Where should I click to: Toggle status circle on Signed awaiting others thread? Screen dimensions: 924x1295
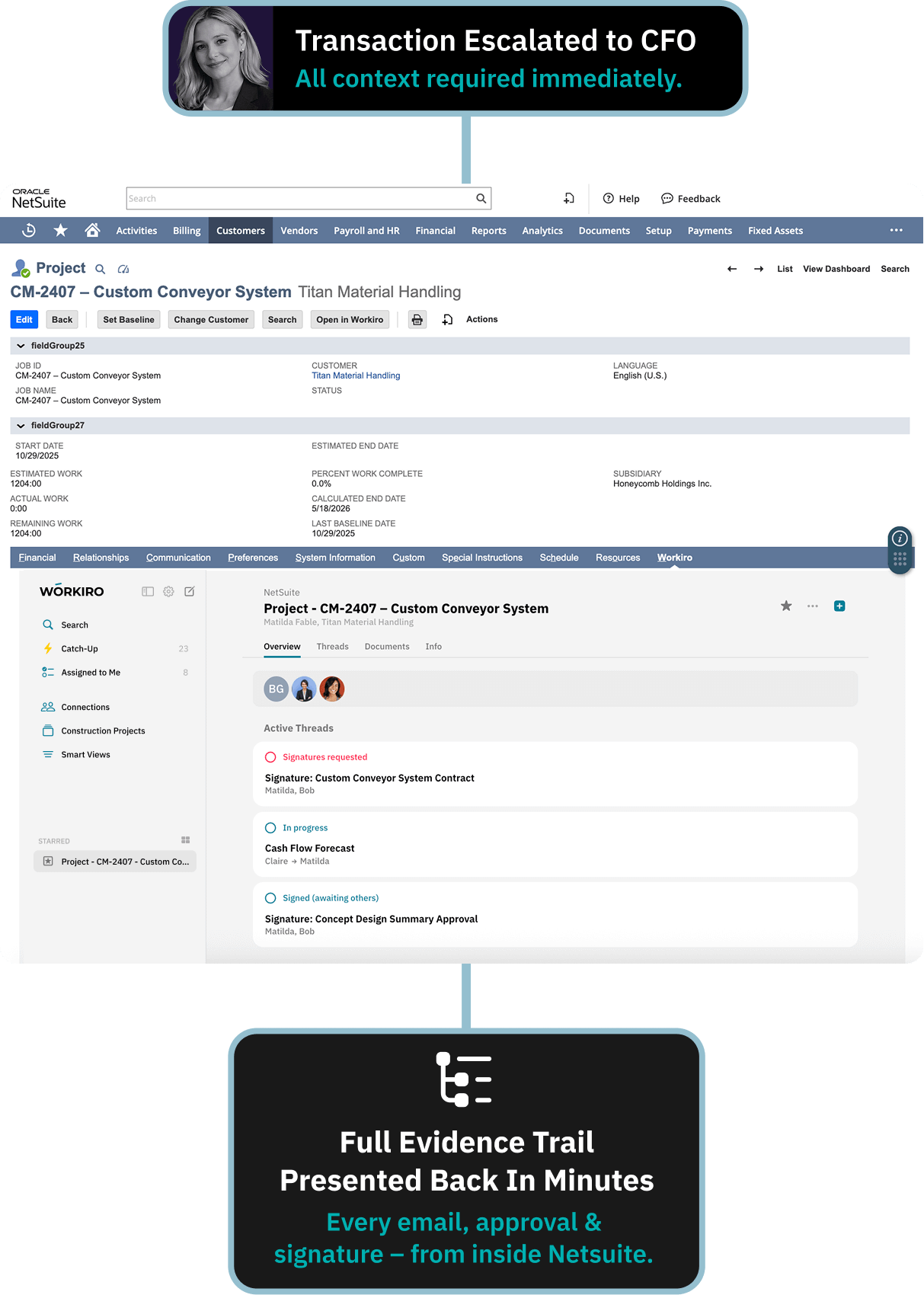point(270,898)
